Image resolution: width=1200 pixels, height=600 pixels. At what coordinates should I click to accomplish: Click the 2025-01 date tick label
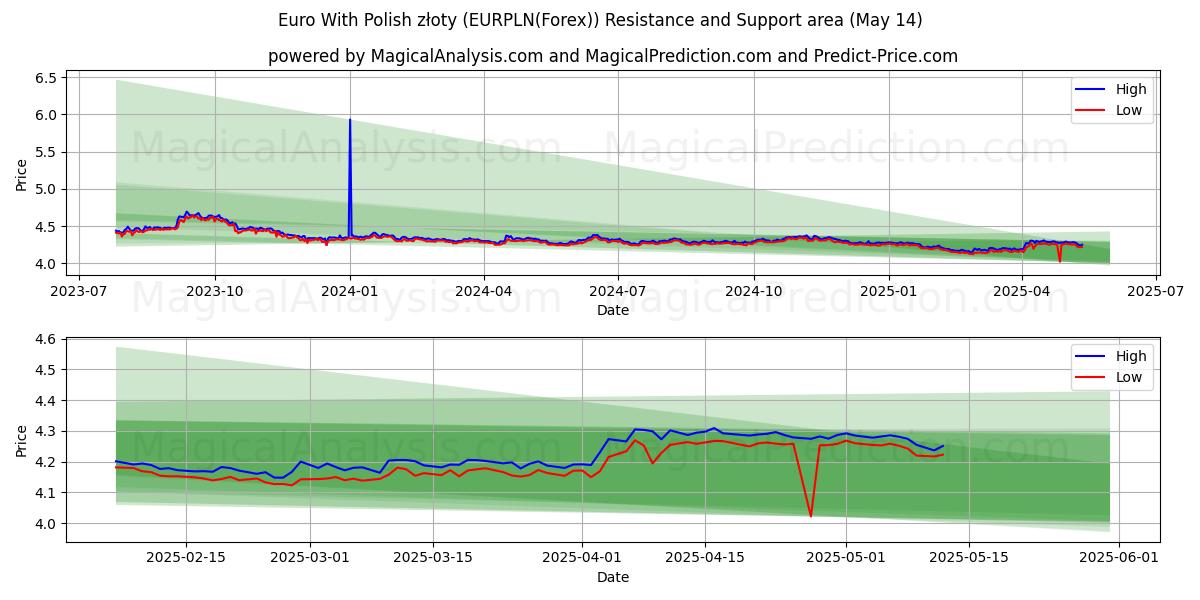click(888, 290)
